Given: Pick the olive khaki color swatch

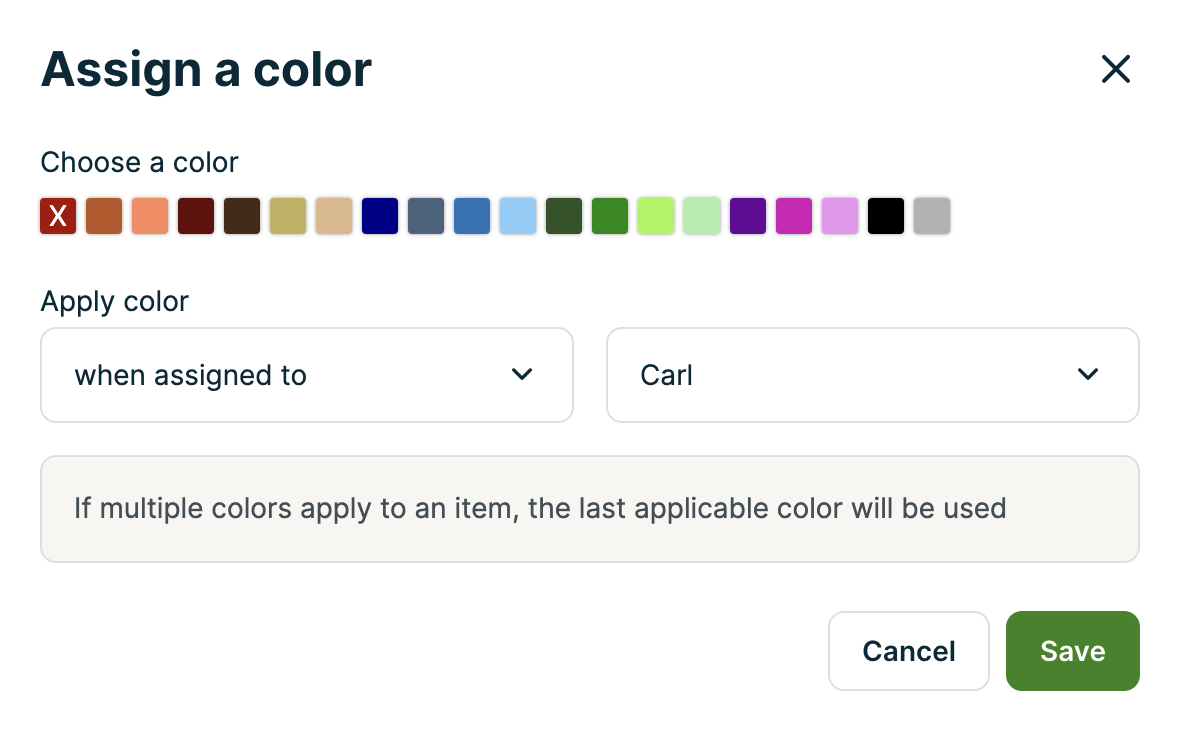Looking at the screenshot, I should (287, 215).
